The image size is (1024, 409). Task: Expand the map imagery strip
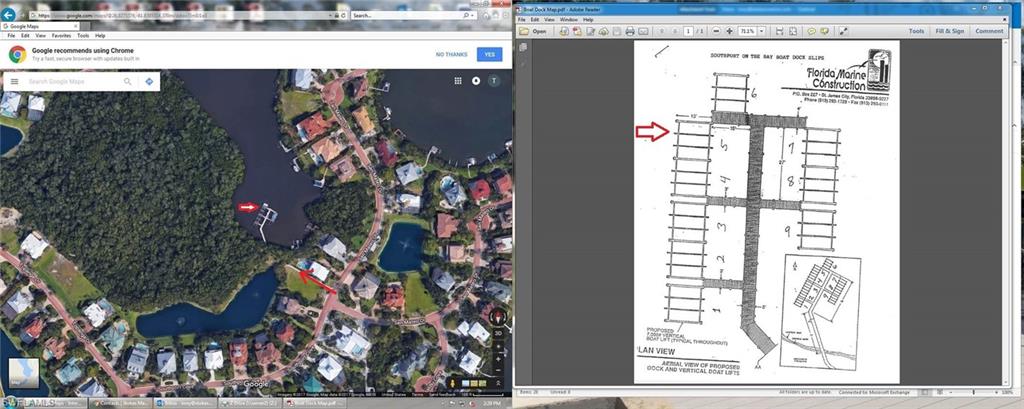click(498, 384)
